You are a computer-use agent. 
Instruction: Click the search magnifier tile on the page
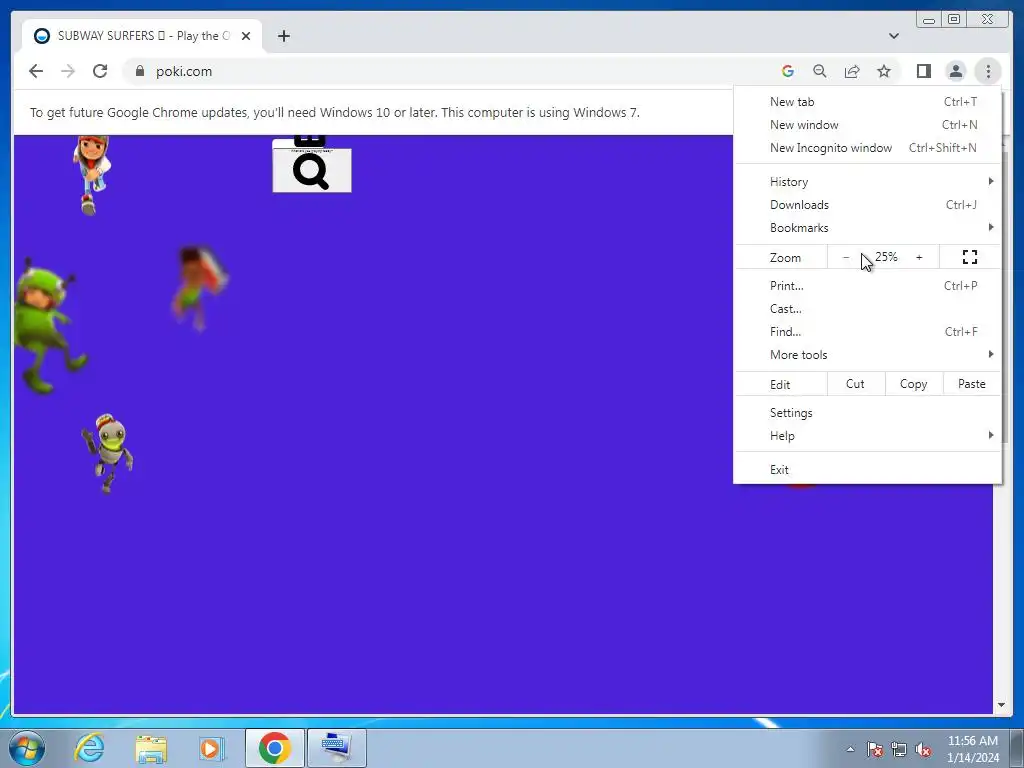pyautogui.click(x=312, y=170)
